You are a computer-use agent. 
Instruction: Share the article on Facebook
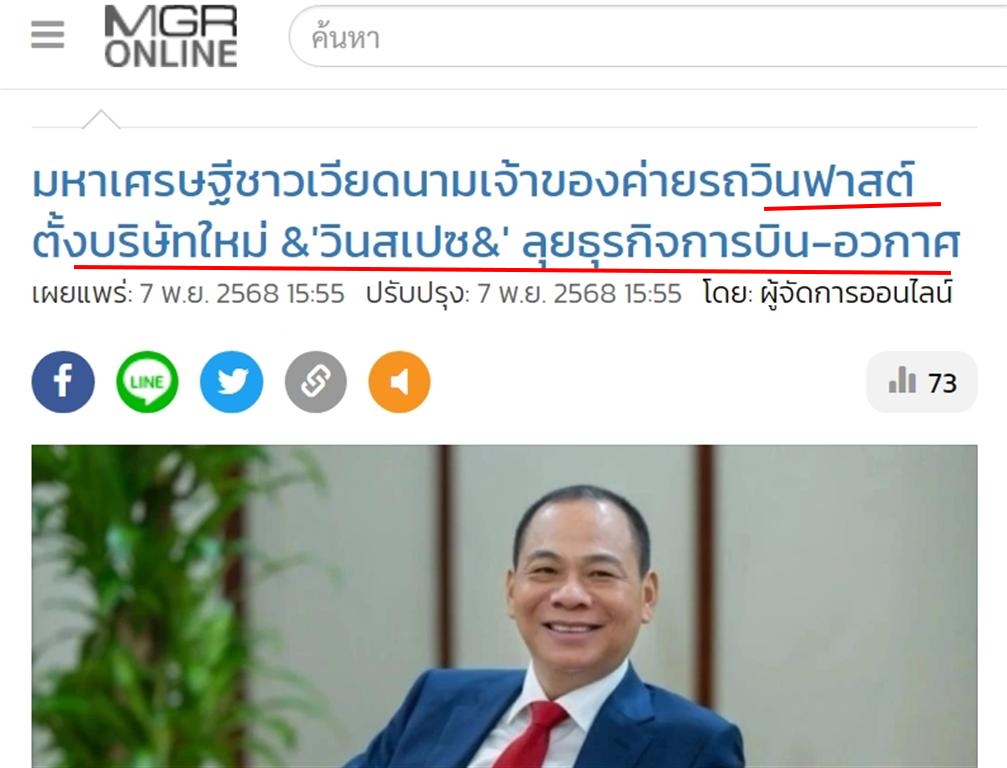[x=63, y=382]
